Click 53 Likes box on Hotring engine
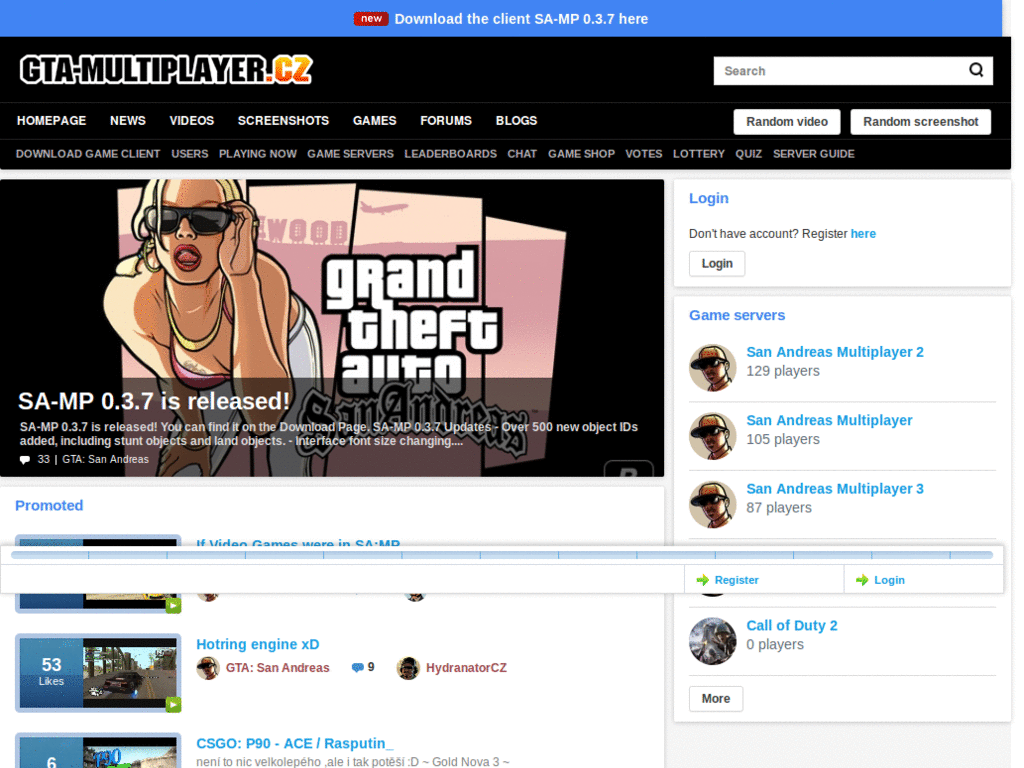Viewport: 1024px width, 768px height. pos(52,673)
